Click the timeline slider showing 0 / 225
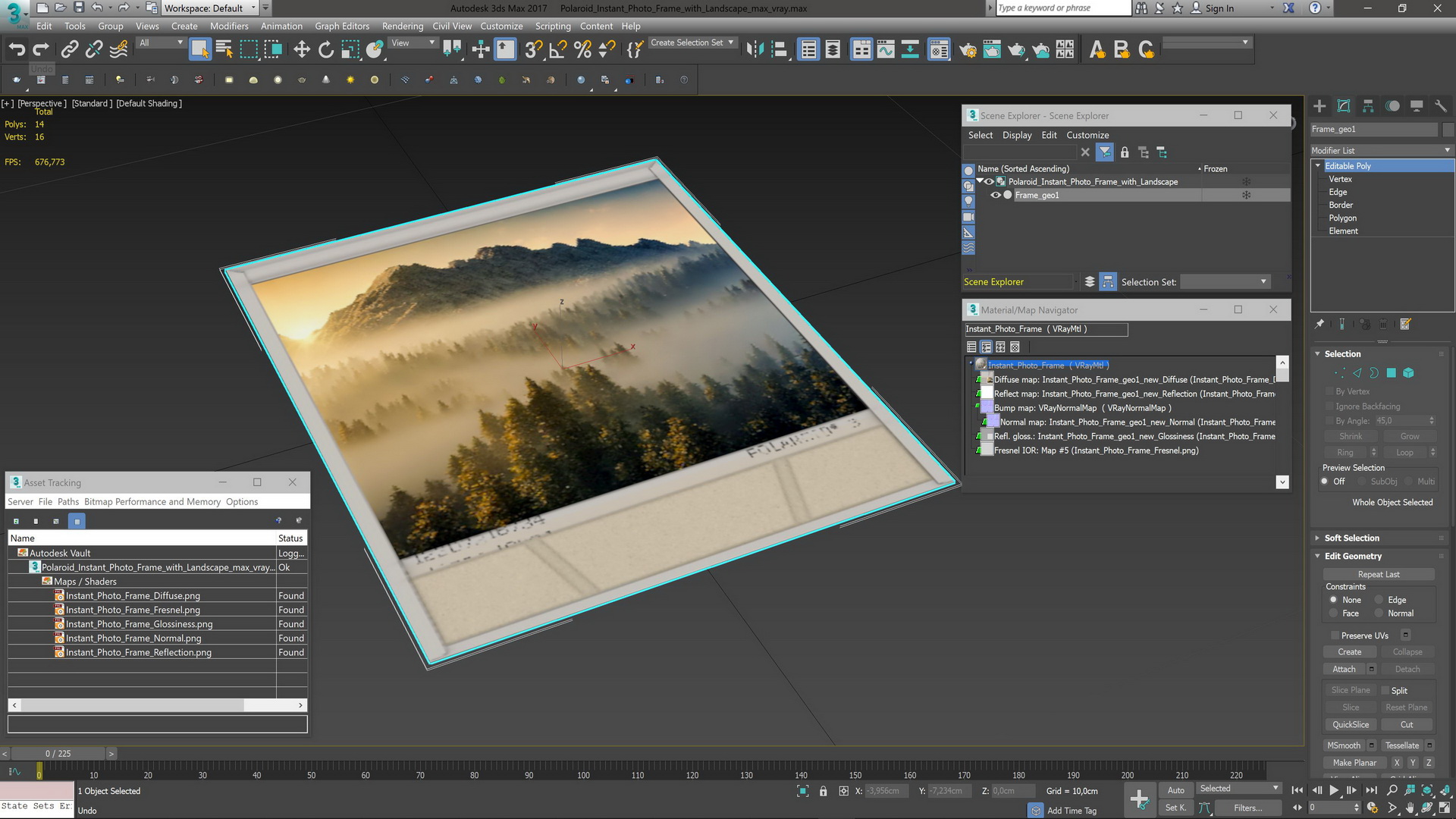Image resolution: width=1456 pixels, height=819 pixels. [58, 754]
